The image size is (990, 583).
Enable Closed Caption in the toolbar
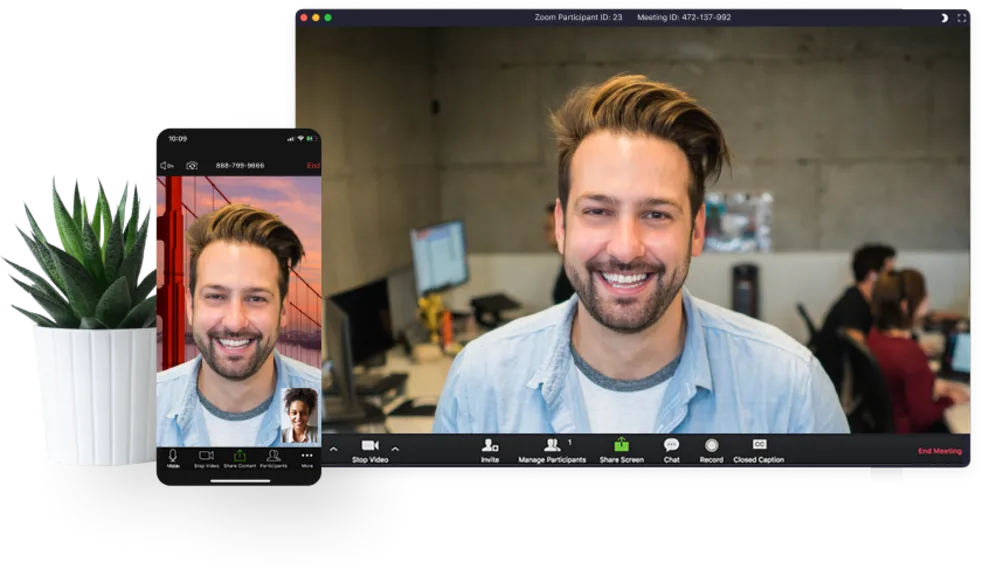pyautogui.click(x=759, y=446)
